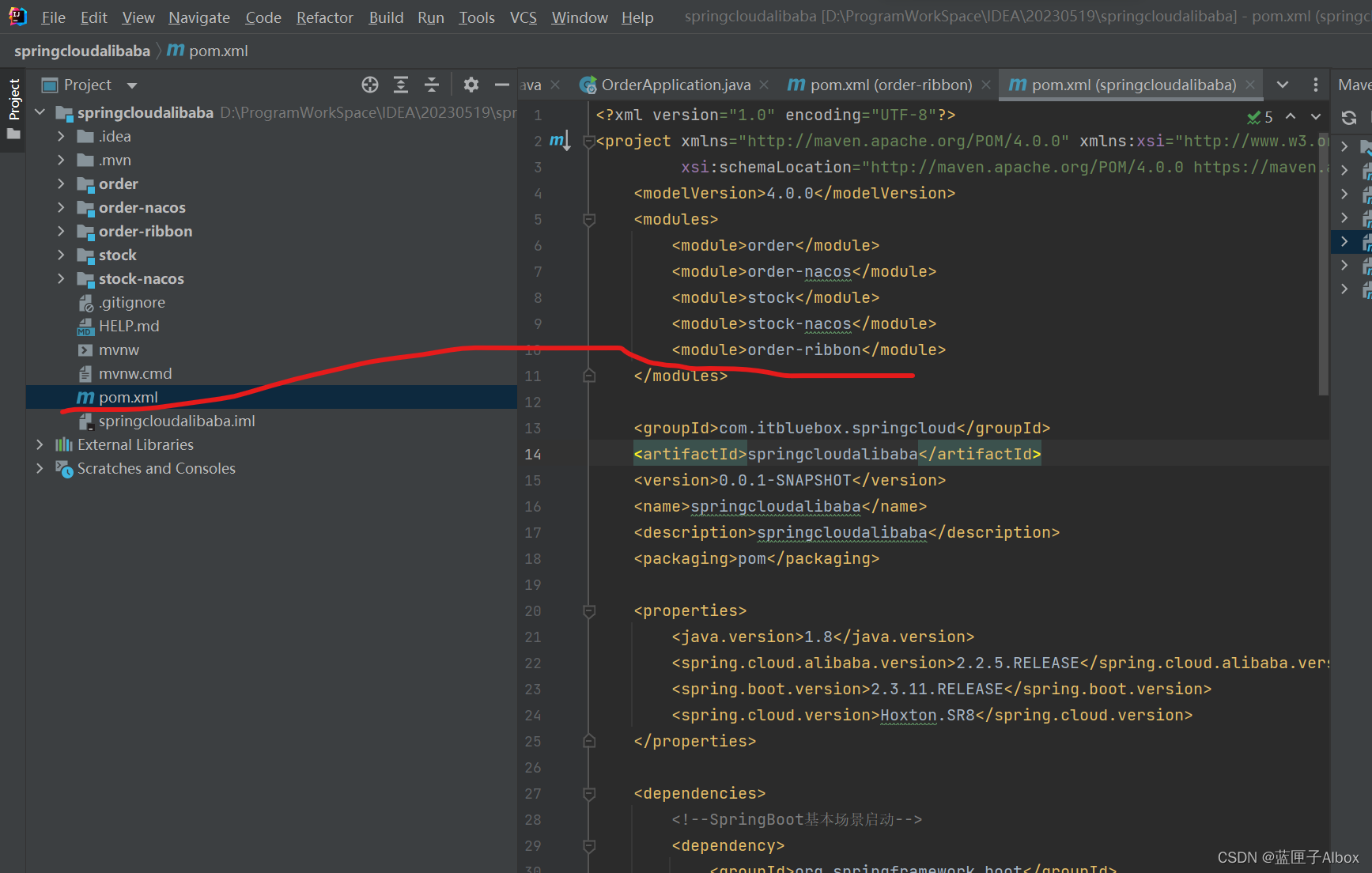This screenshot has height=873, width=1372.
Task: Open the Code menu
Action: [x=263, y=17]
